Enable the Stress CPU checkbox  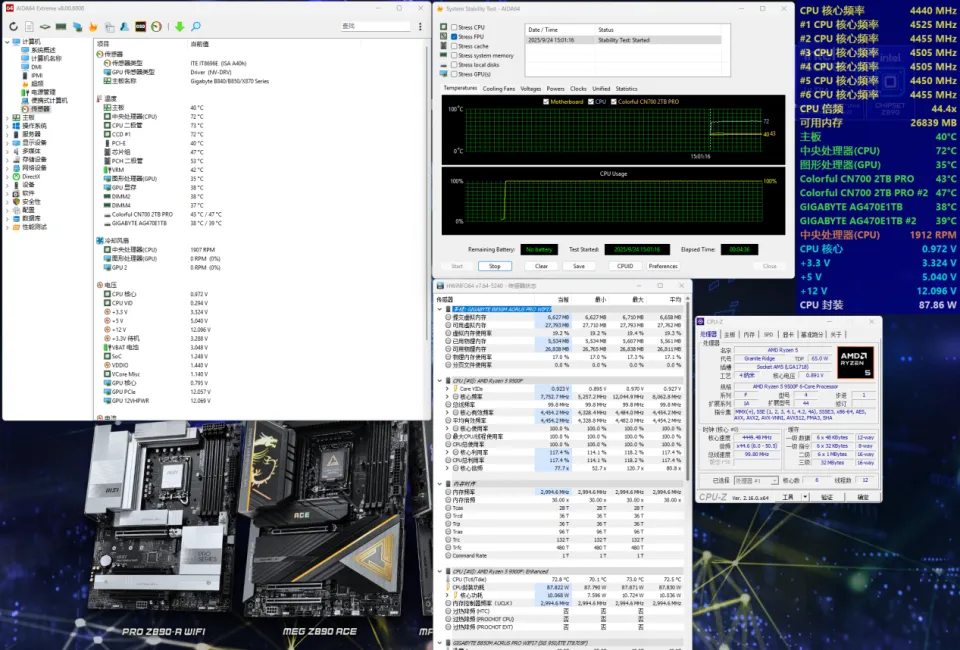[x=455, y=27]
